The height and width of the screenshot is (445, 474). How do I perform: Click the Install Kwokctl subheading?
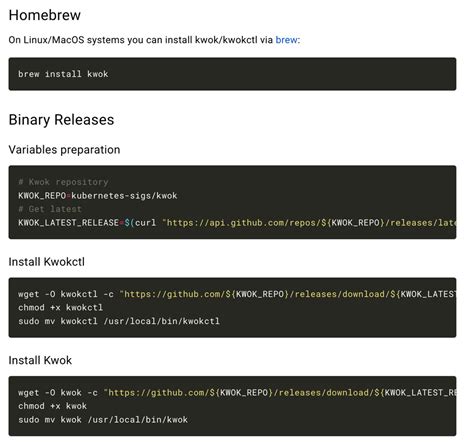(x=47, y=262)
